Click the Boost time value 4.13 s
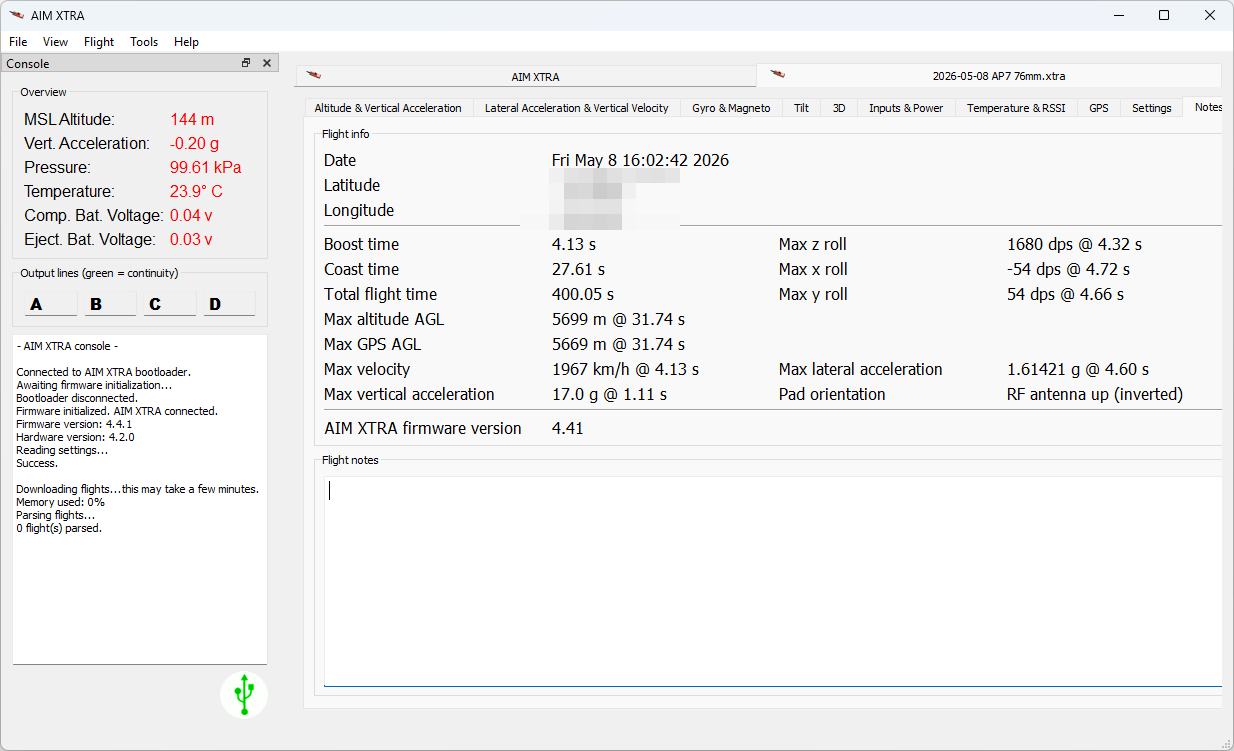This screenshot has height=751, width=1234. pyautogui.click(x=575, y=244)
